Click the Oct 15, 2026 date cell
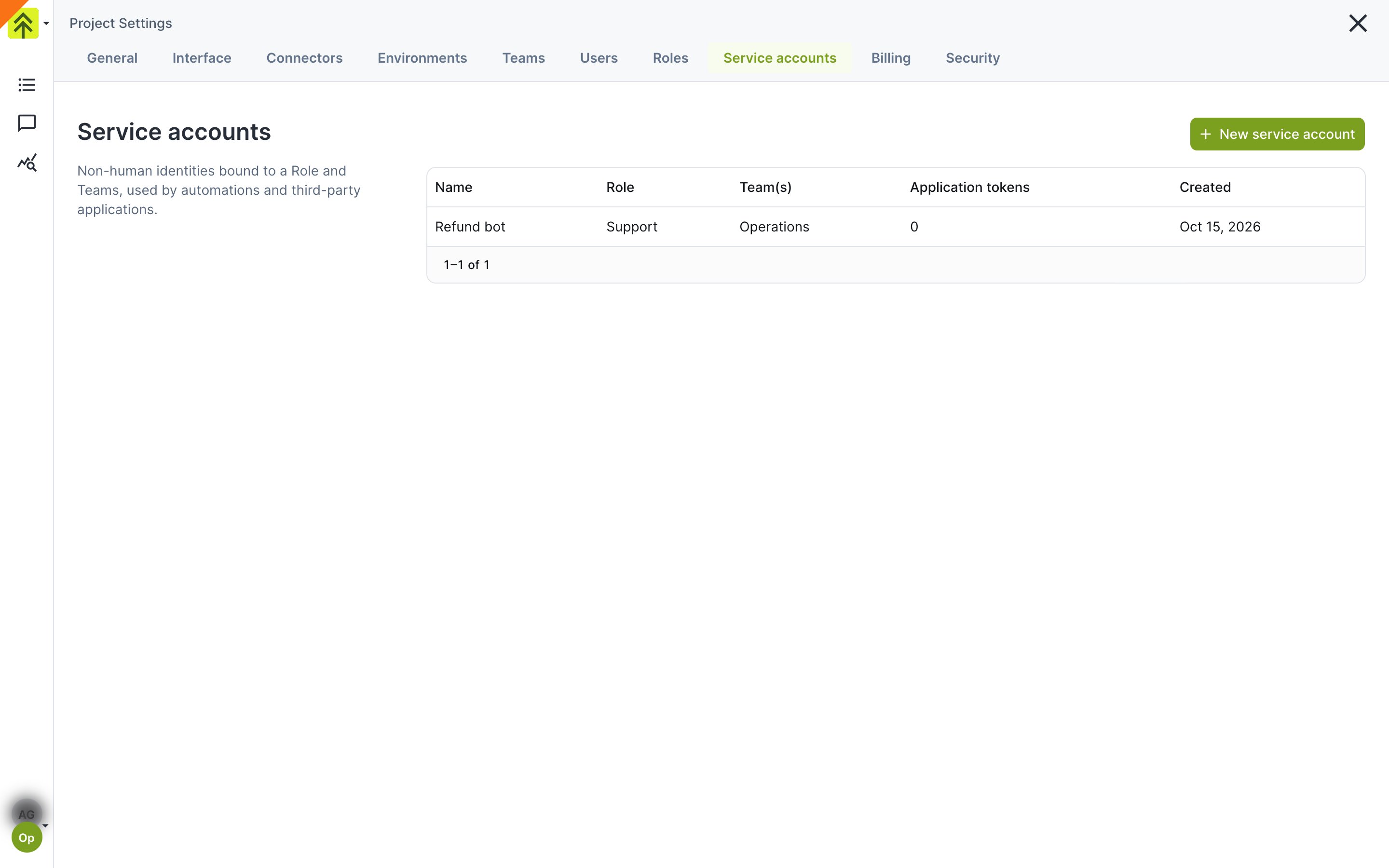 pos(1220,227)
